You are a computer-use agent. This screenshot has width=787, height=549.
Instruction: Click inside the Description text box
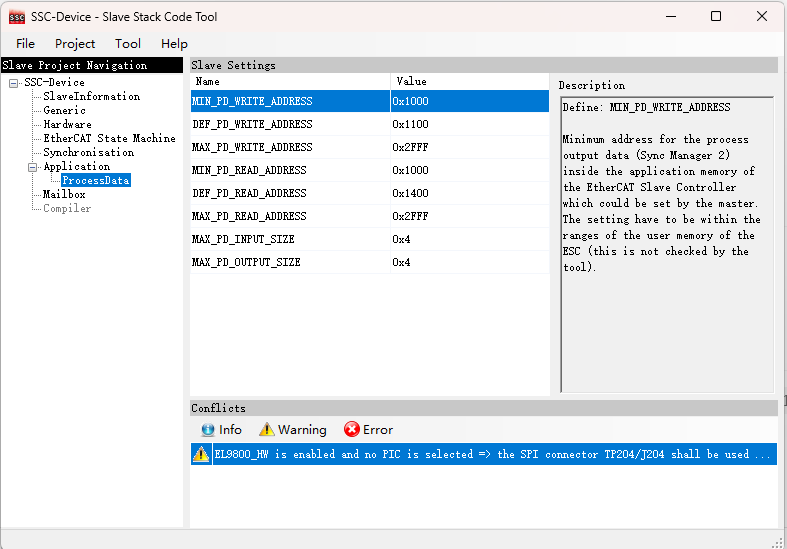click(667, 244)
